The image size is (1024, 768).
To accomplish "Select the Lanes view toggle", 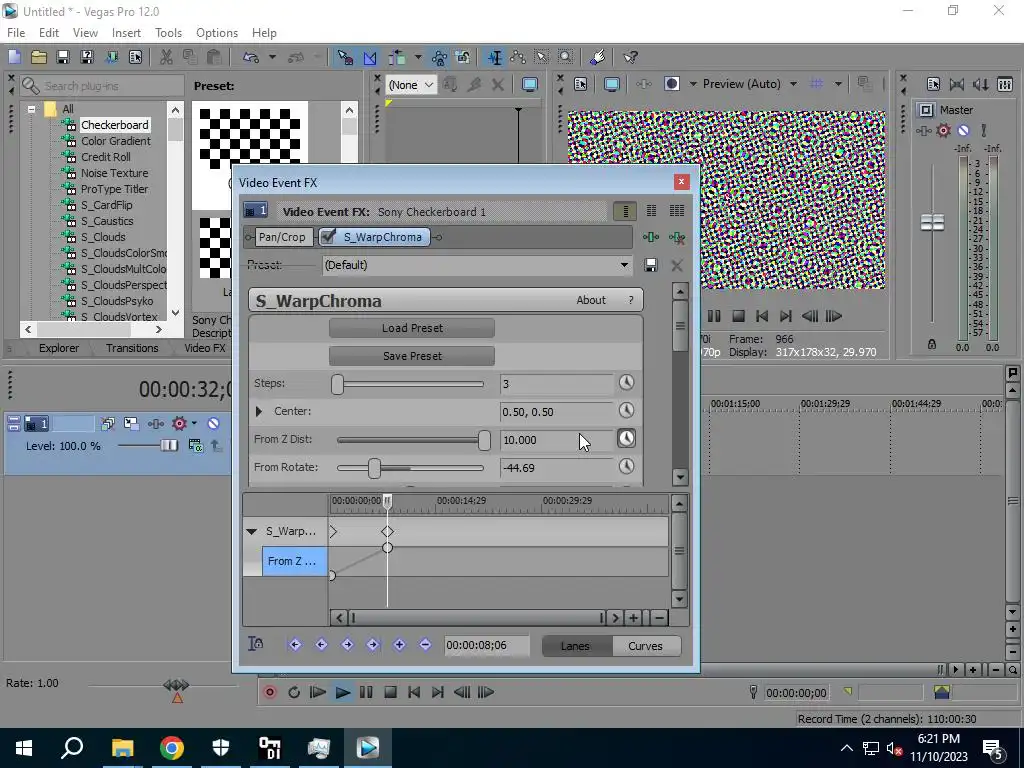I will (x=575, y=646).
